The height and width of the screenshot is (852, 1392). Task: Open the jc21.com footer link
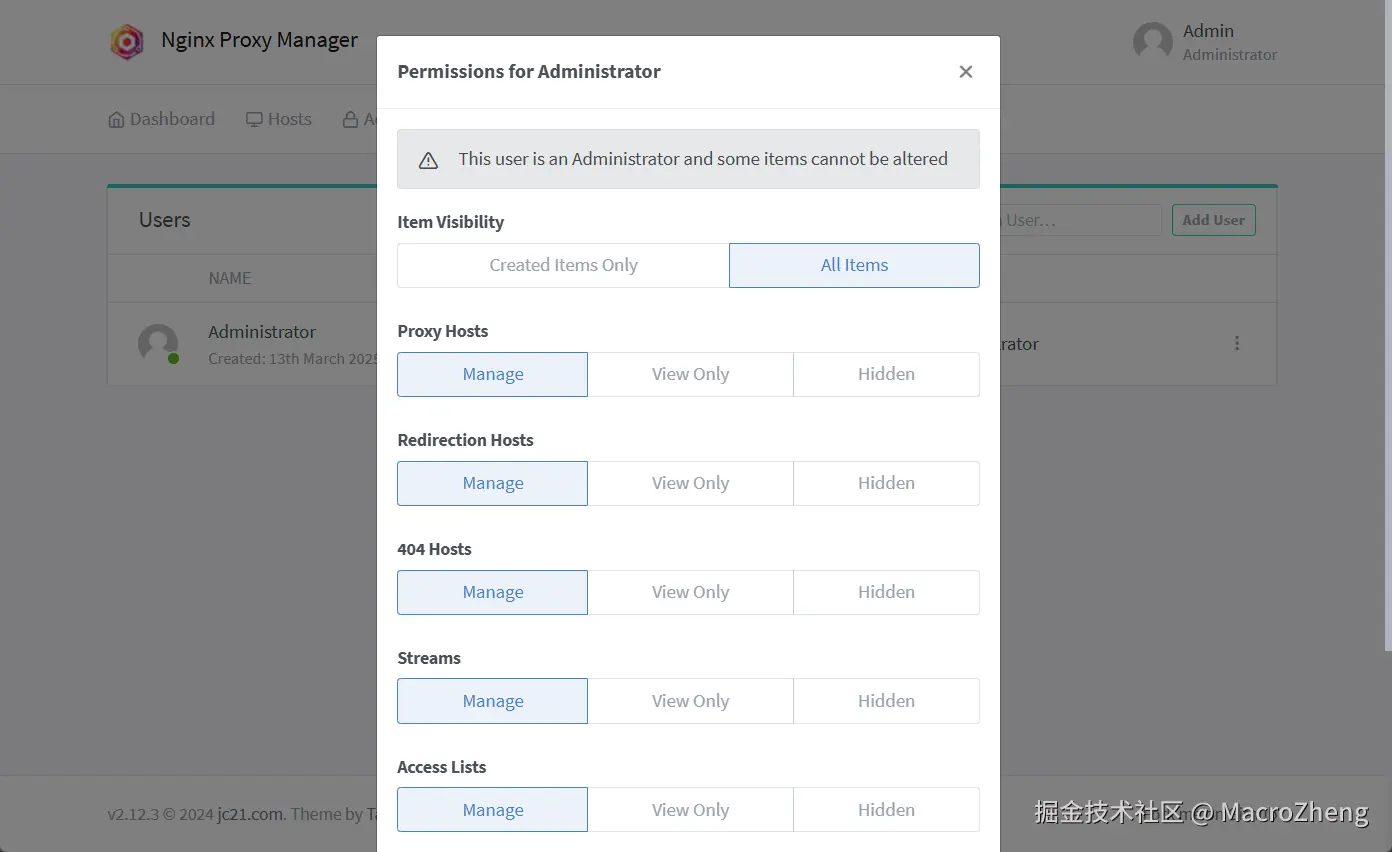click(250, 815)
